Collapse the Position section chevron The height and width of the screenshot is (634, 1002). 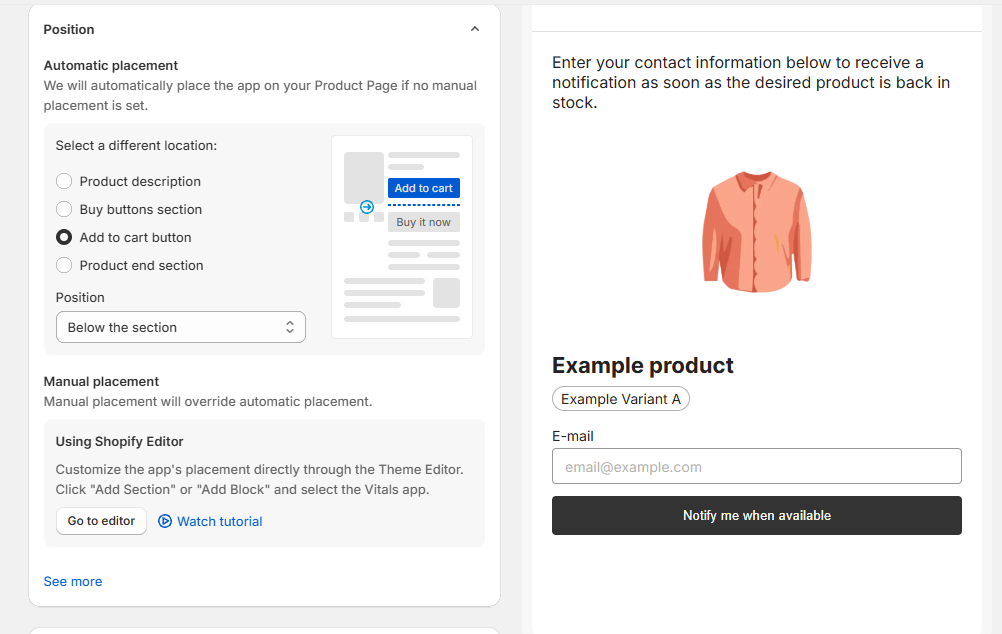coord(475,29)
